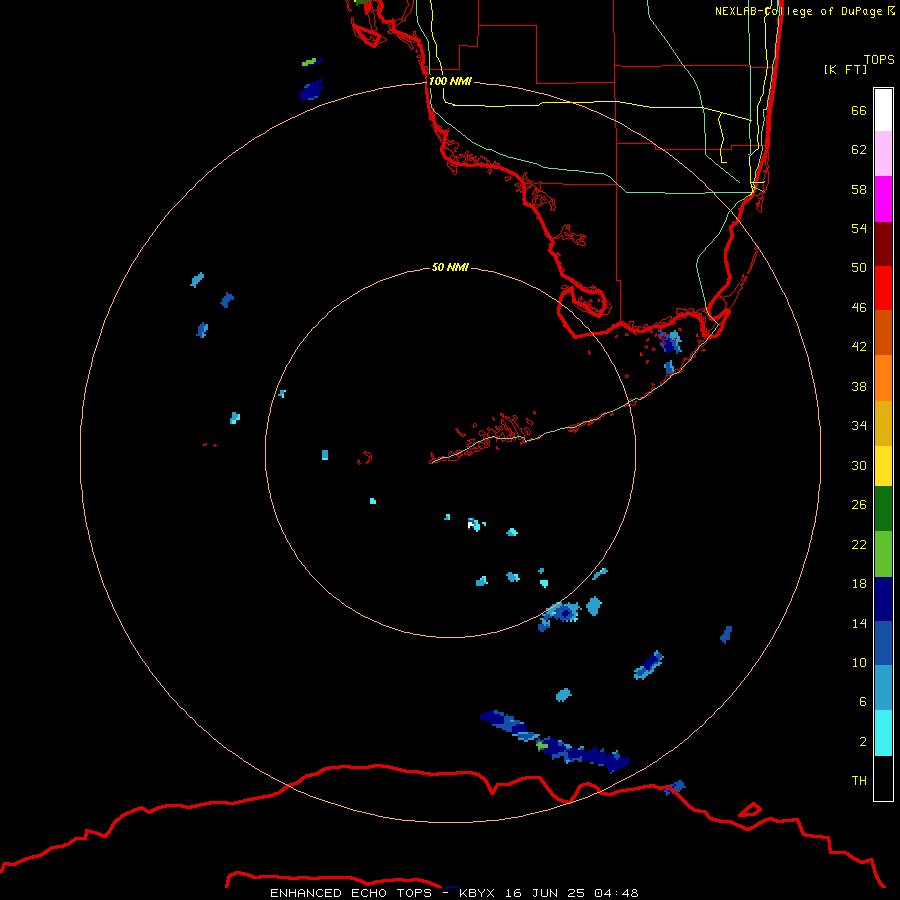Select the '26' scale label
Viewport: 900px width, 900px height.
[859, 505]
